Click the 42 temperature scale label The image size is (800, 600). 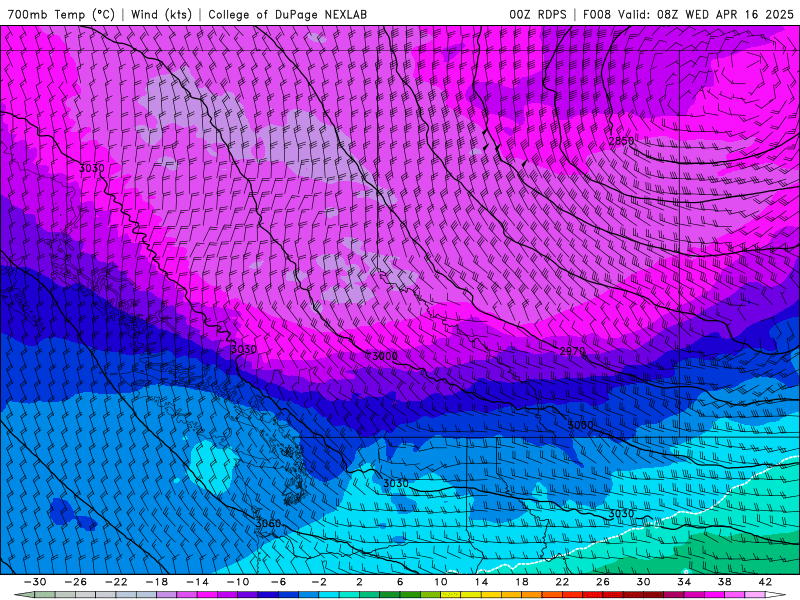pos(765,582)
